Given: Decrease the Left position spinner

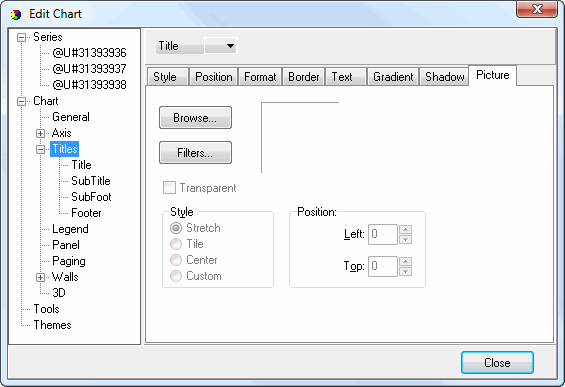Looking at the screenshot, I should (x=405, y=239).
